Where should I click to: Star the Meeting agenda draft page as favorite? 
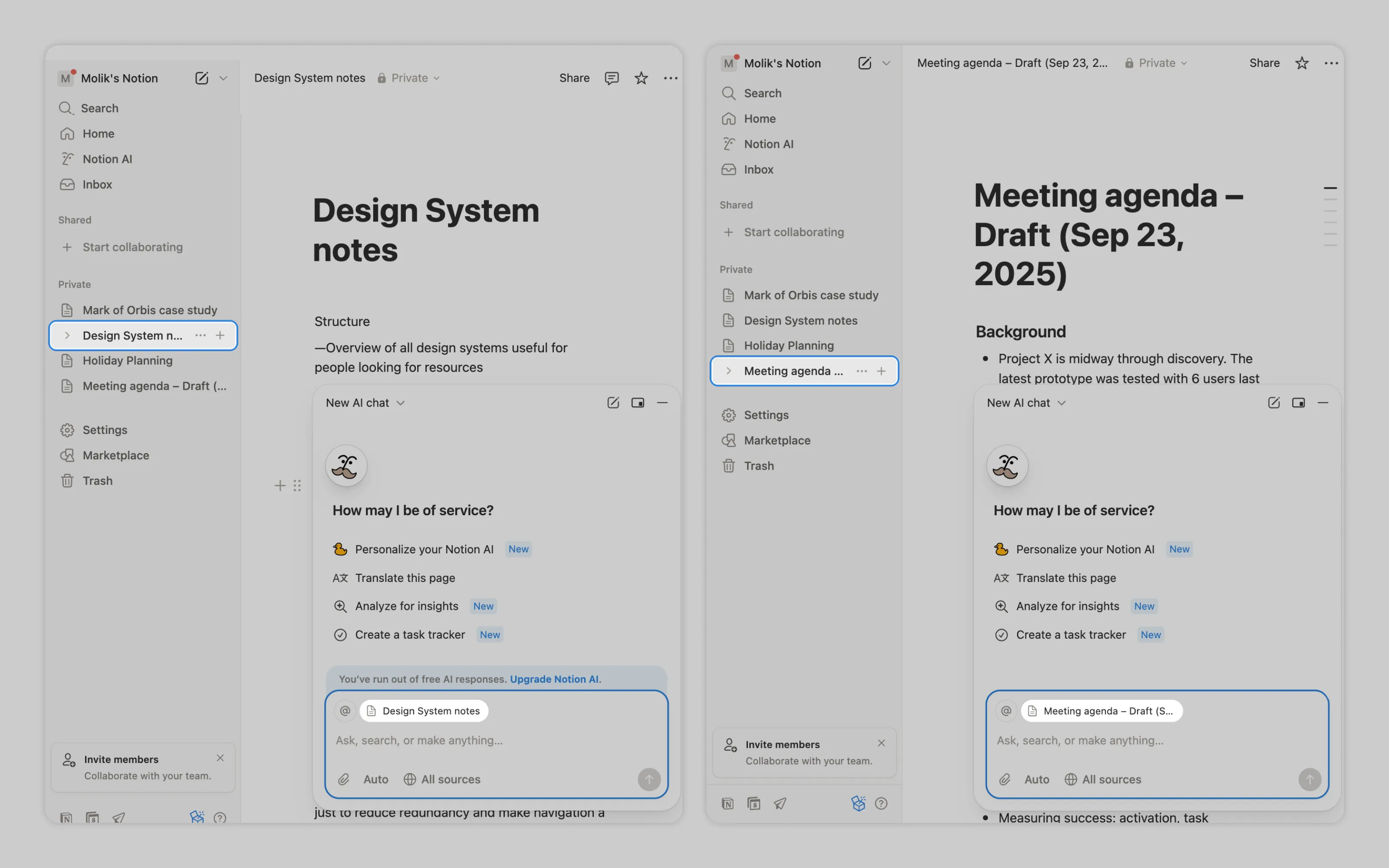click(x=1302, y=63)
